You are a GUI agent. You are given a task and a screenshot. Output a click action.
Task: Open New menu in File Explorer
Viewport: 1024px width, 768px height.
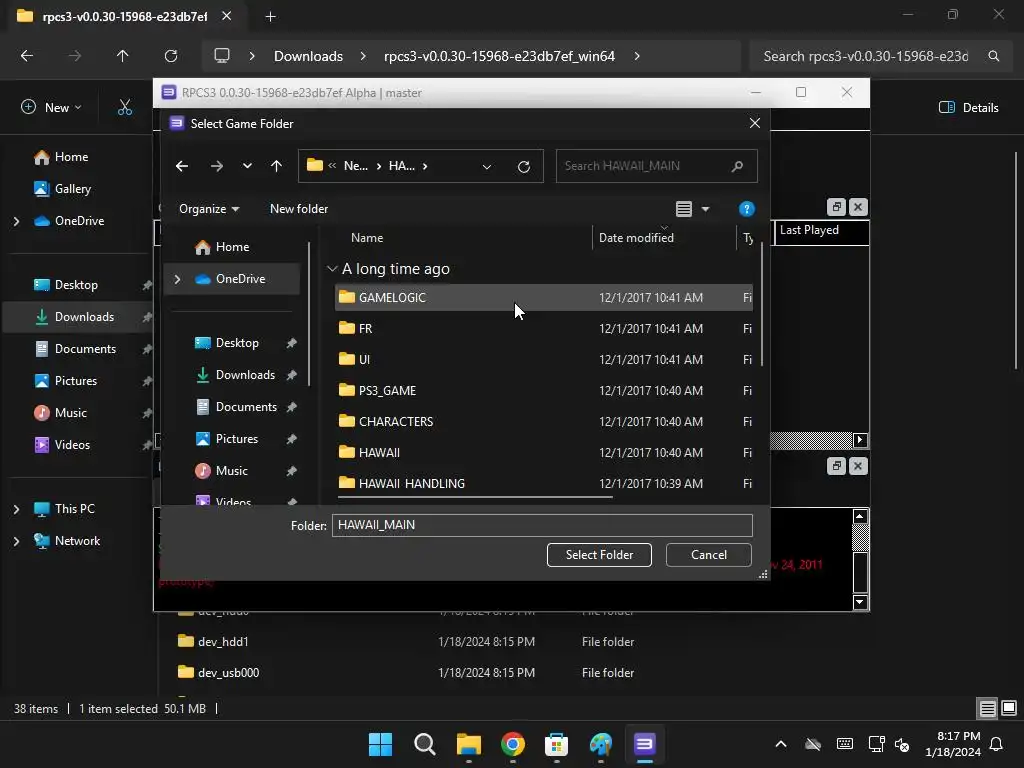click(51, 108)
